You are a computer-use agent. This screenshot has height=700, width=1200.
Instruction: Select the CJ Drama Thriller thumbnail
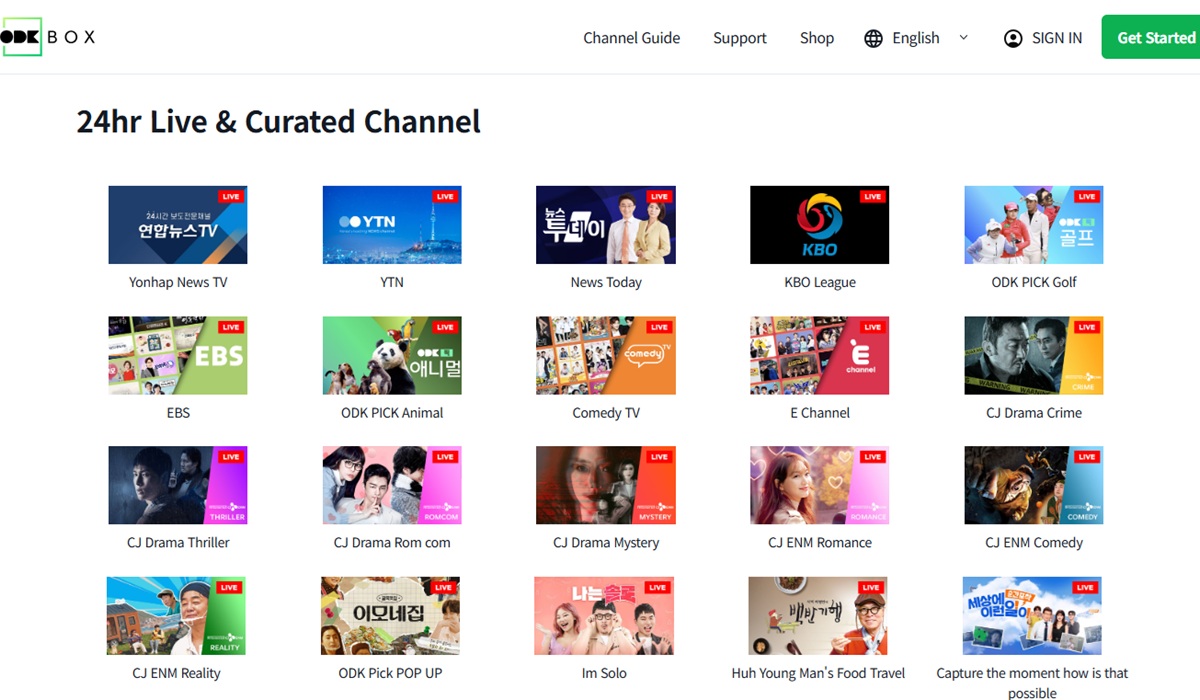coord(177,485)
